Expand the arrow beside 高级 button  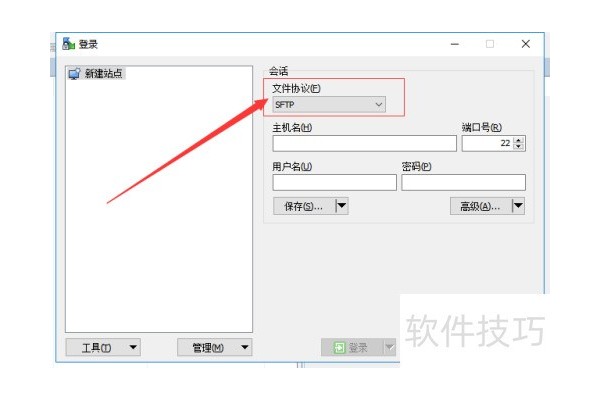518,206
